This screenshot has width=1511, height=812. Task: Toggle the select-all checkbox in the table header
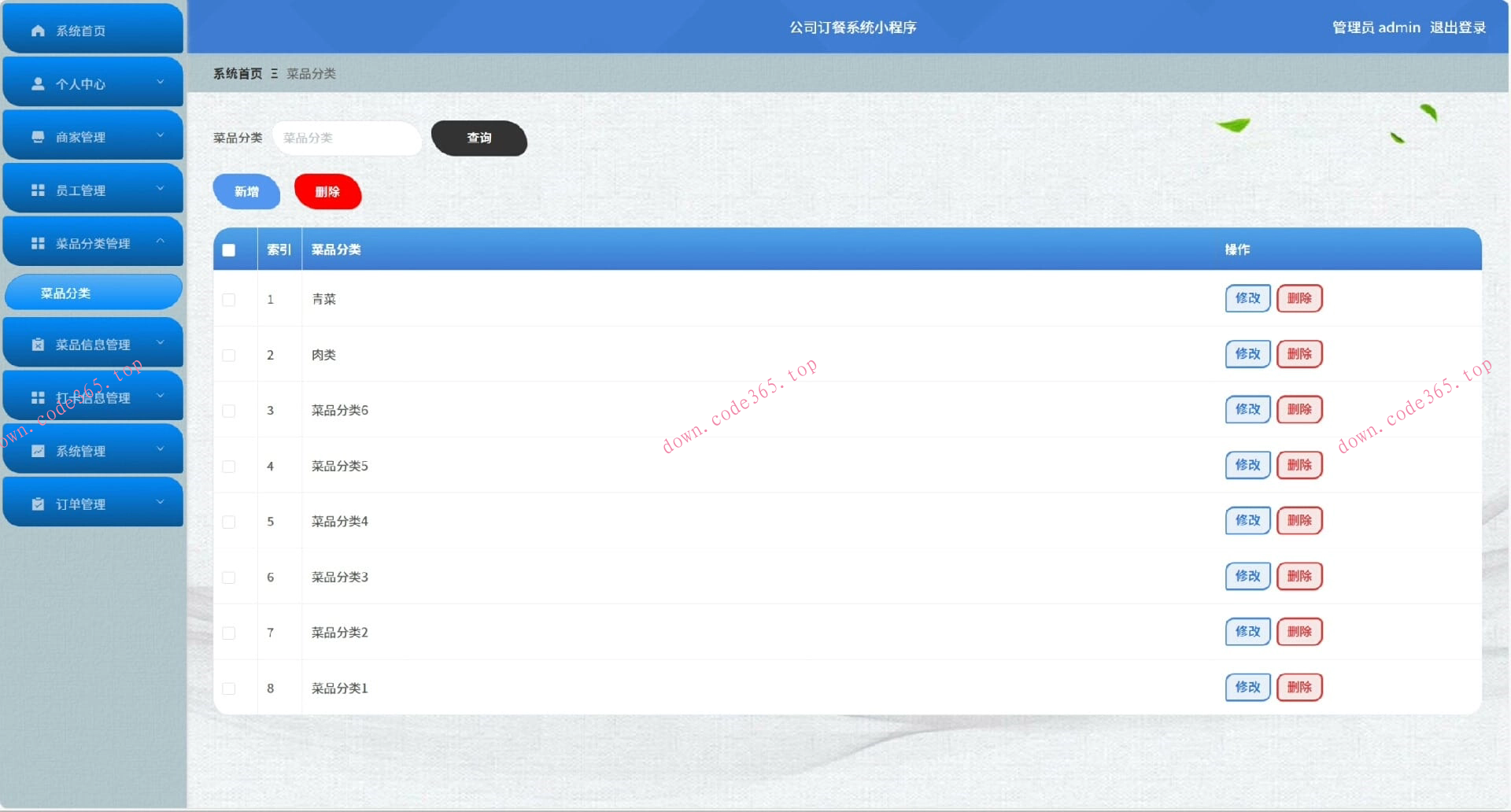click(229, 250)
